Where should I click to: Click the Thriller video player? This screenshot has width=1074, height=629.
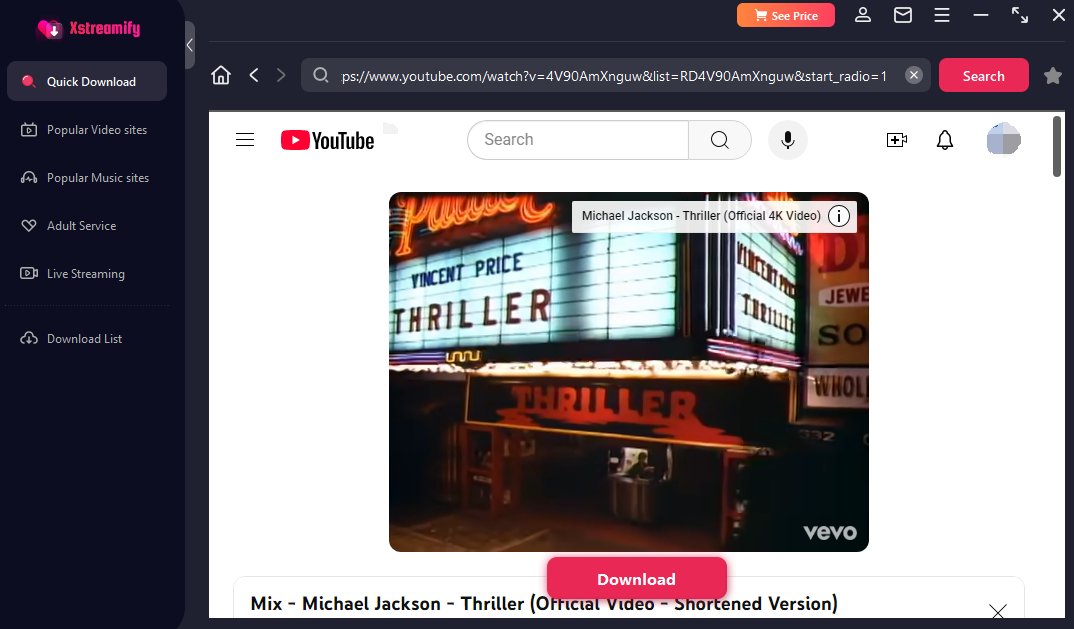pos(629,371)
